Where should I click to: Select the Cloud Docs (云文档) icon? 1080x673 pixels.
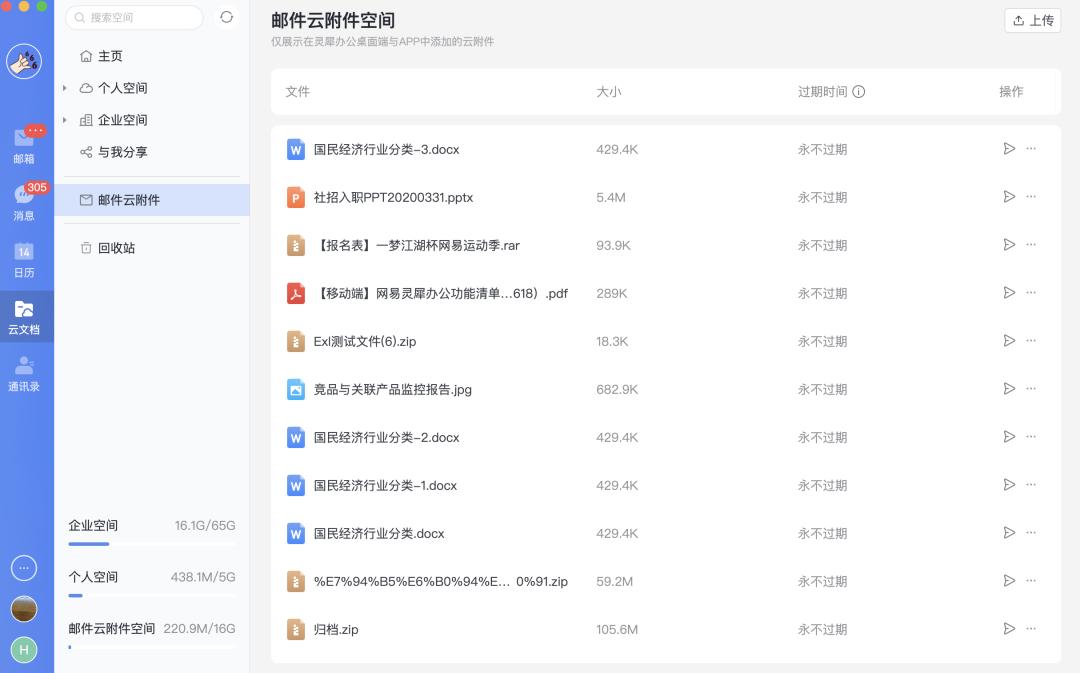(x=23, y=313)
